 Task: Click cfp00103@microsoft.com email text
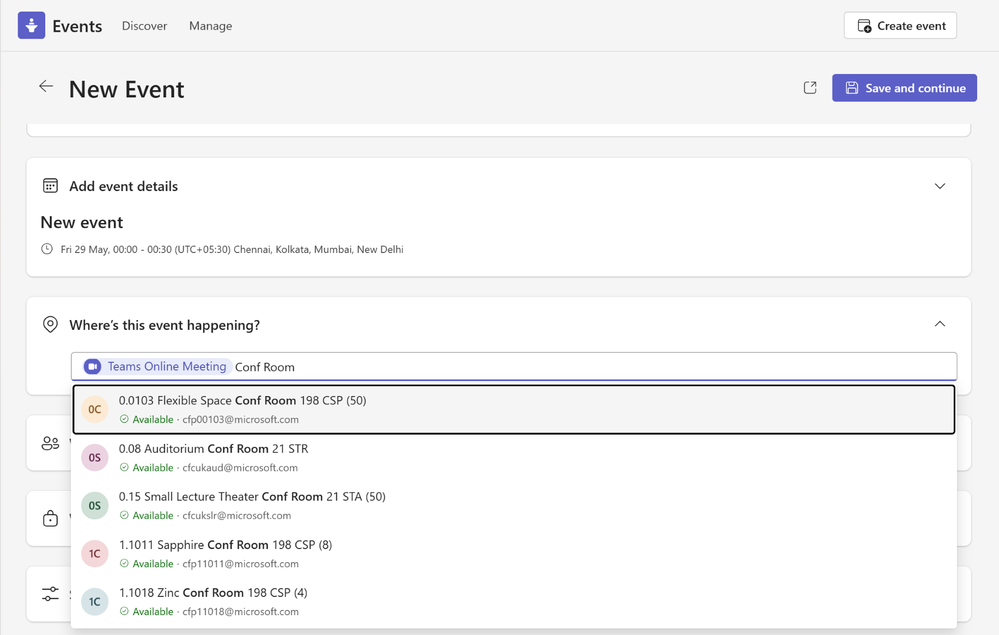[241, 420]
